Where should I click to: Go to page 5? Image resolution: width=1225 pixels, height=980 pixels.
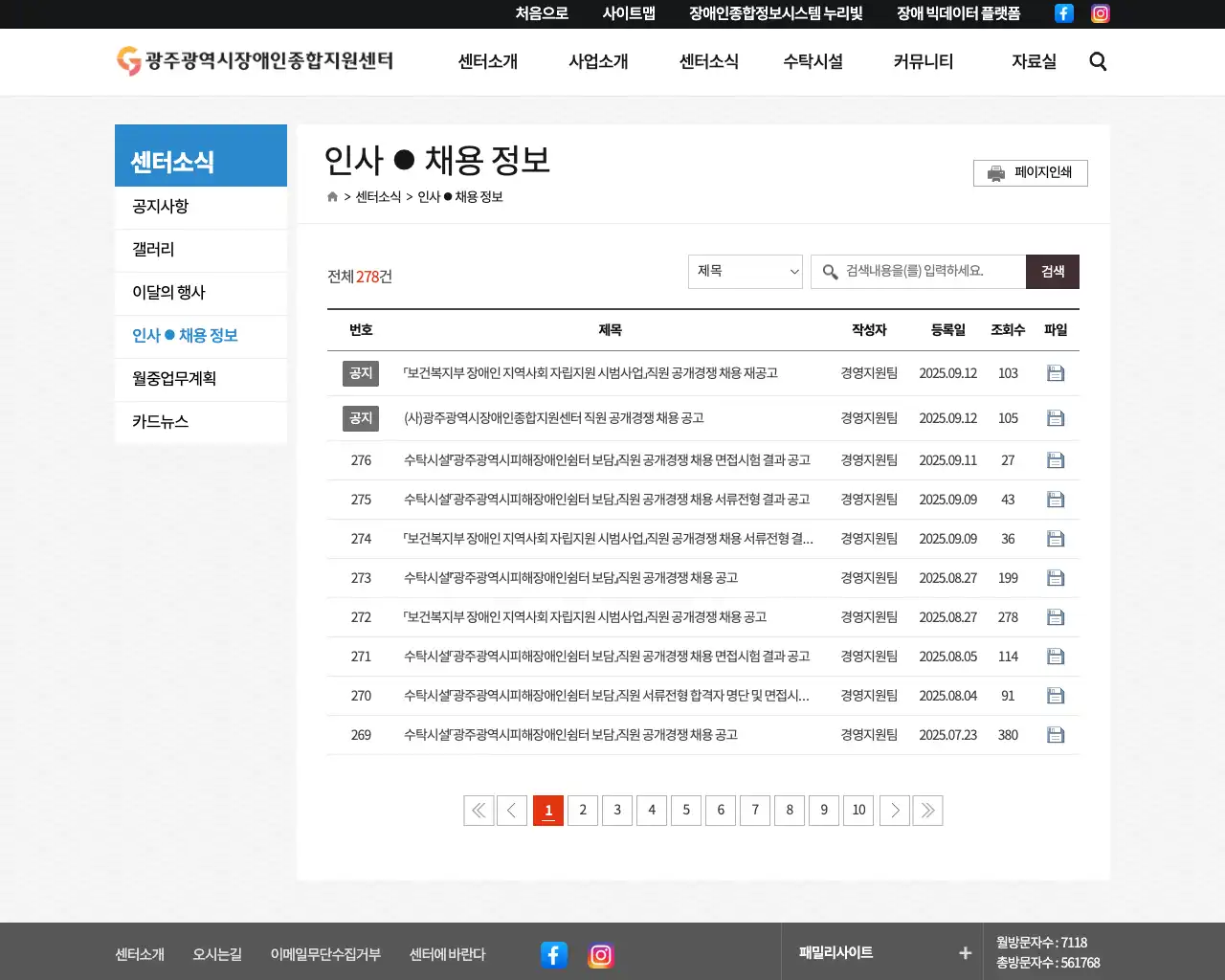[686, 811]
